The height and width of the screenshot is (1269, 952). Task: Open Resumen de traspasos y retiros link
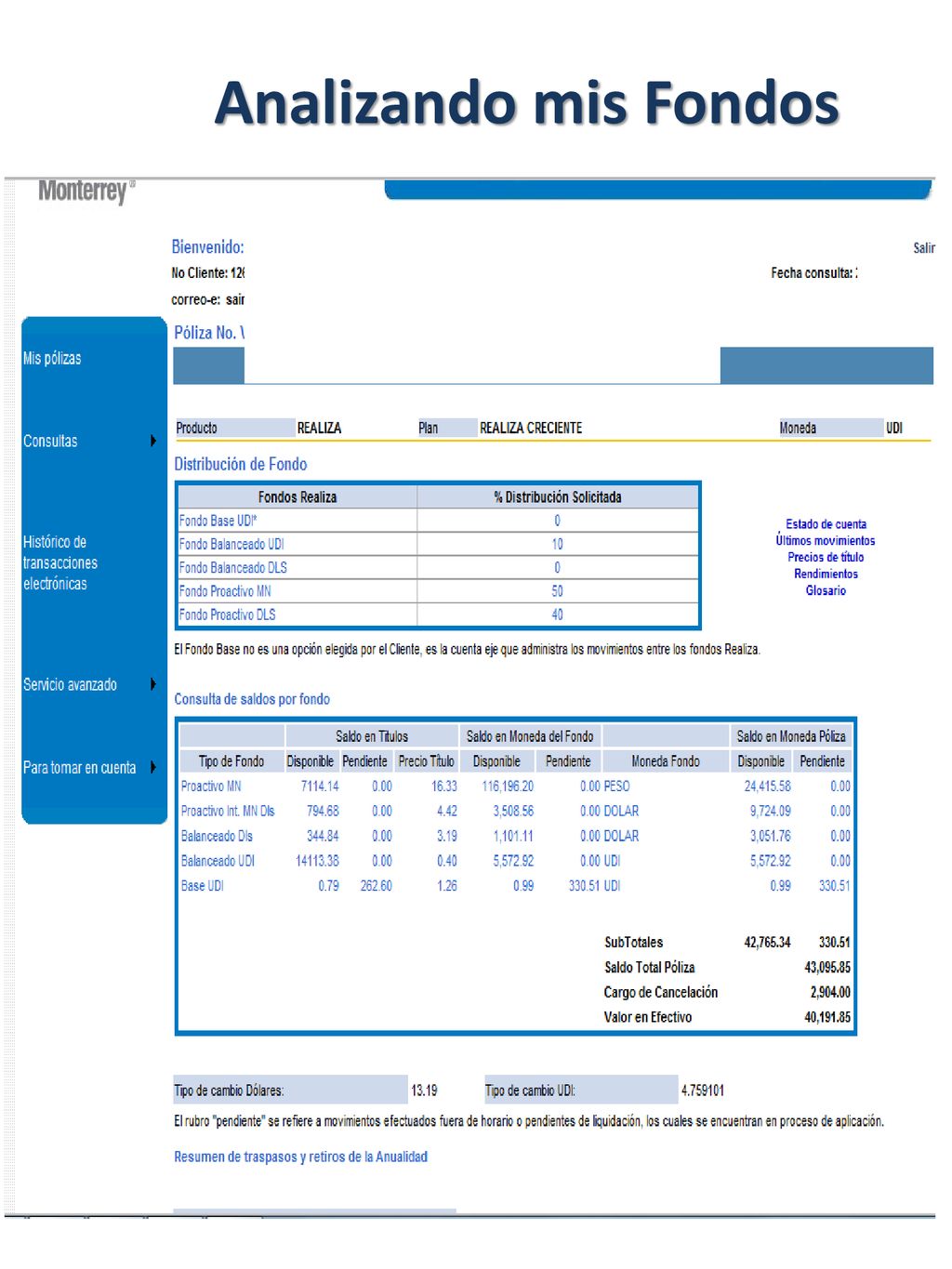300,1157
